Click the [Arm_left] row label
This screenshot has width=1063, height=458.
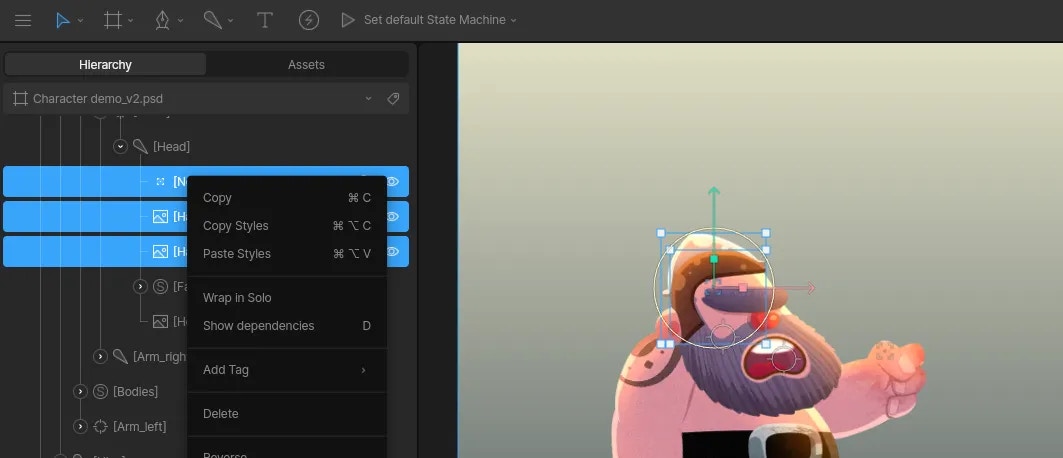tap(140, 426)
